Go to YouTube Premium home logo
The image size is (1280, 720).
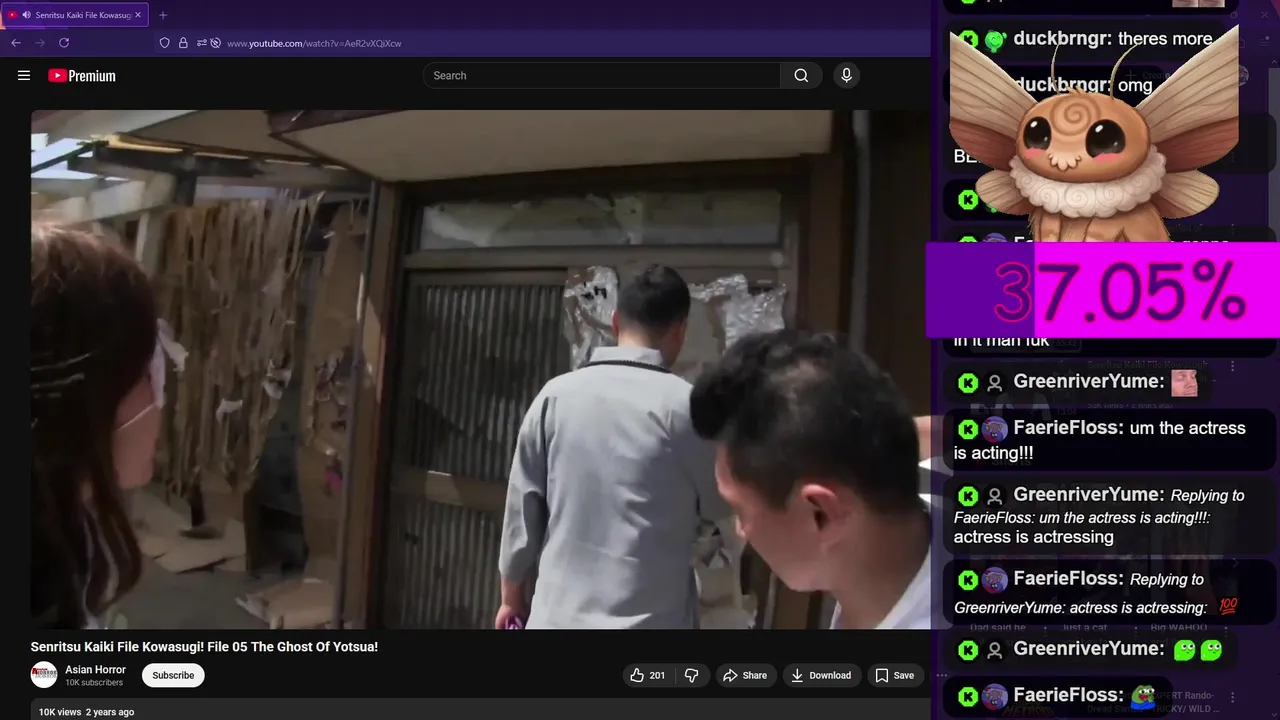(x=82, y=76)
